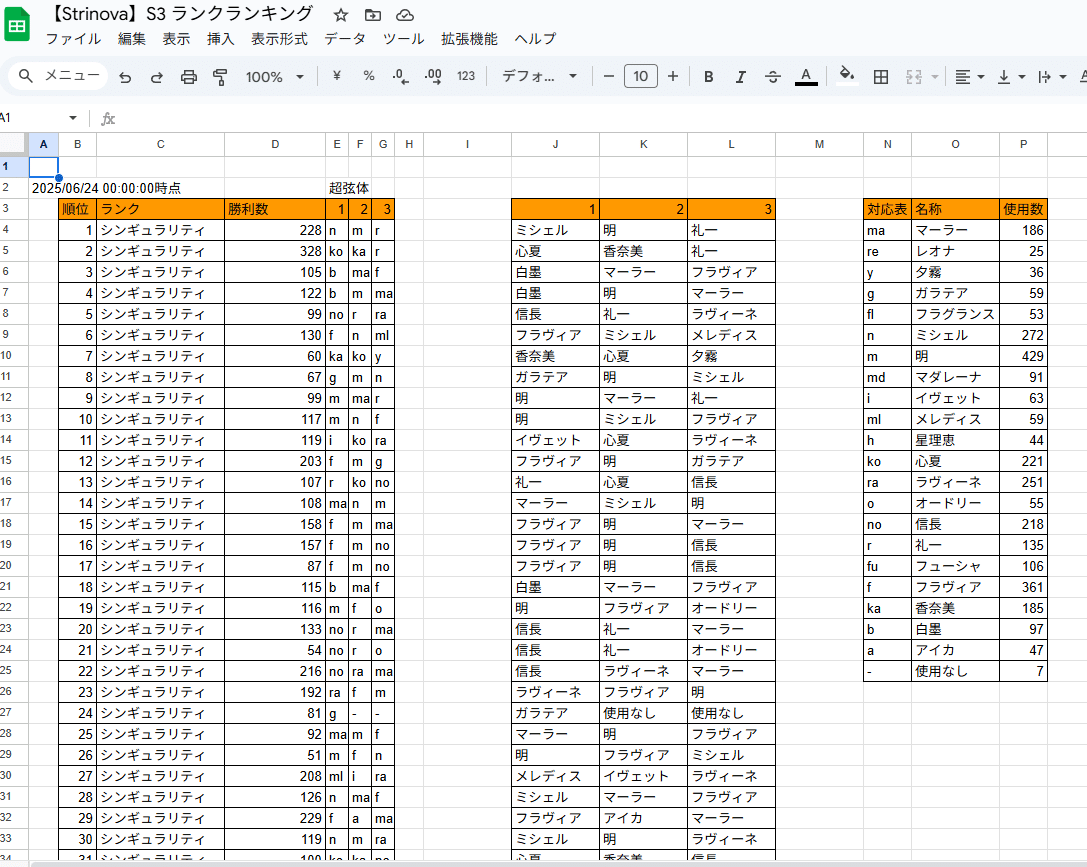Screen dimensions: 1087x867
Task: Open the 表示形式 menu
Action: coord(279,39)
